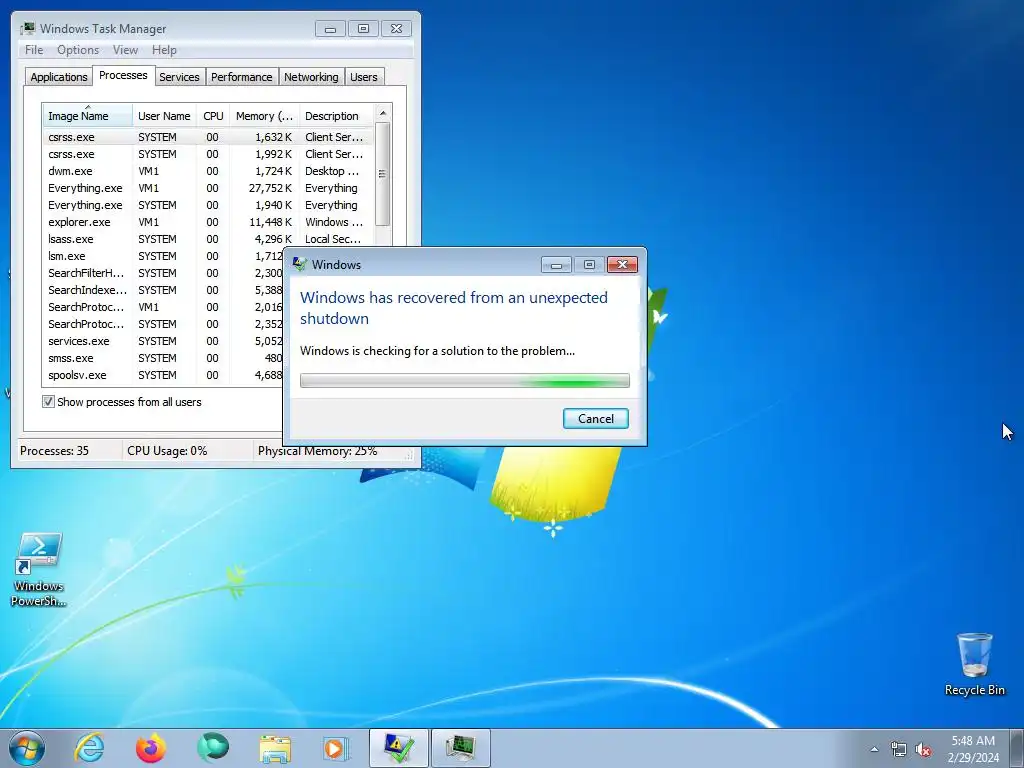Open the muted volume tray icon

click(923, 749)
